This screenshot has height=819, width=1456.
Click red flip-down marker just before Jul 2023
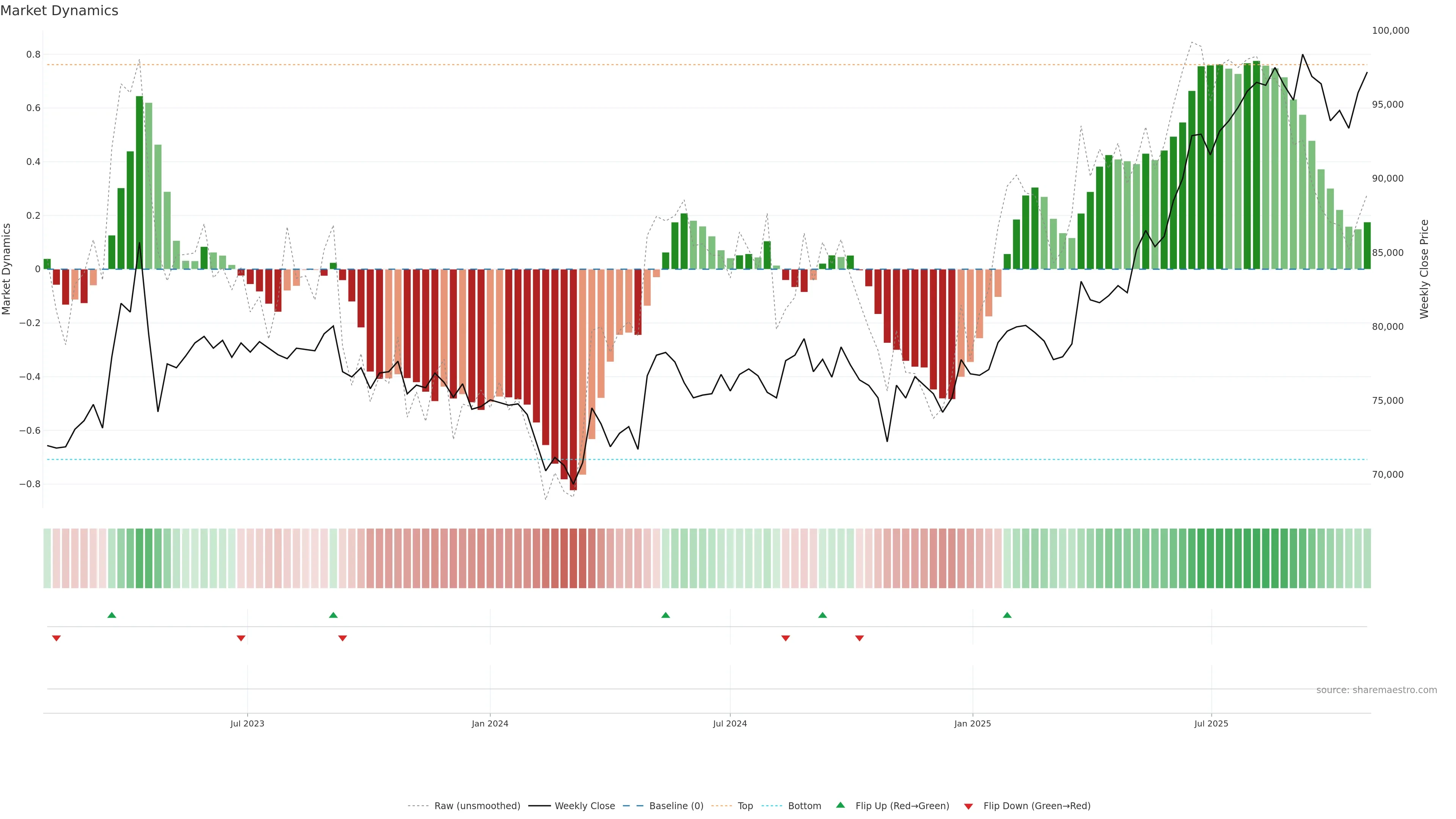pos(241,638)
